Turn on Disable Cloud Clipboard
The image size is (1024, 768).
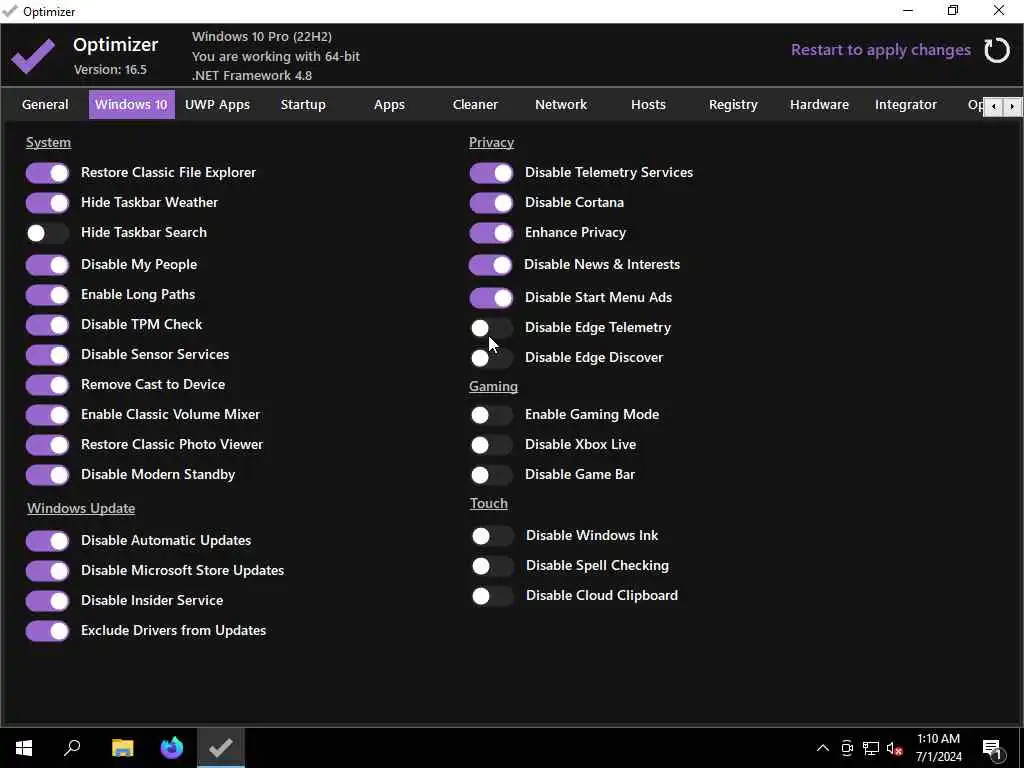[492, 596]
